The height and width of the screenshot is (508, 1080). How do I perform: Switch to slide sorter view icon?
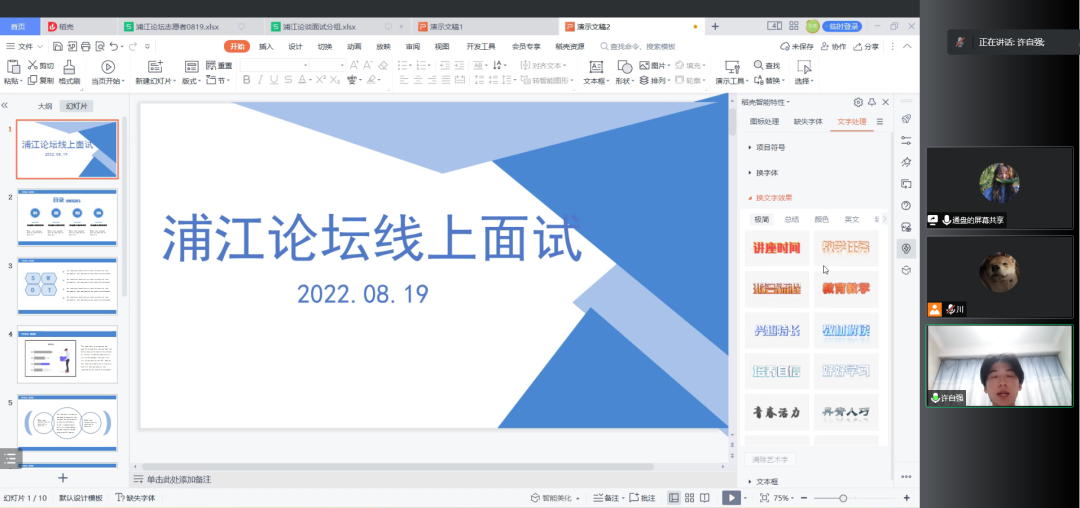689,498
